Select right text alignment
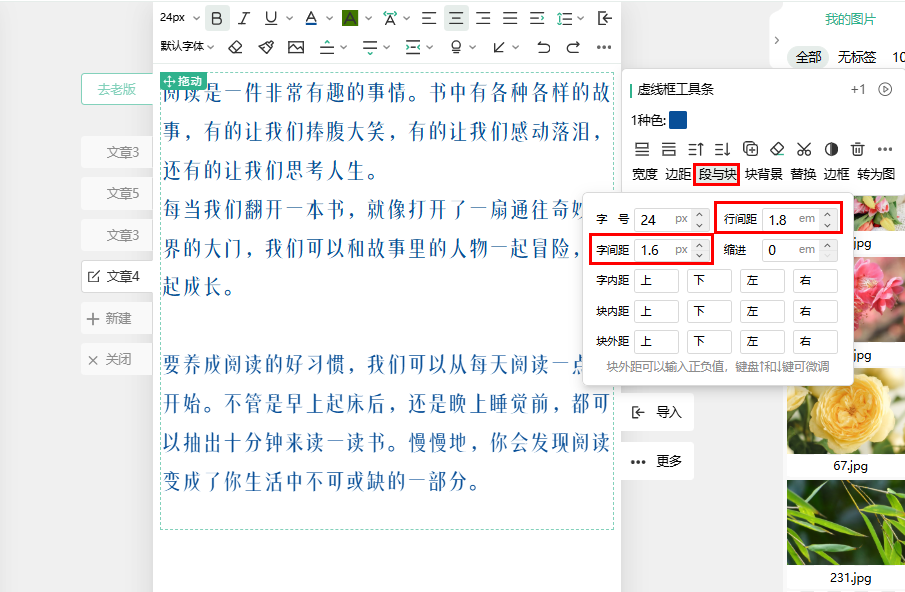The width and height of the screenshot is (905, 592). [483, 18]
